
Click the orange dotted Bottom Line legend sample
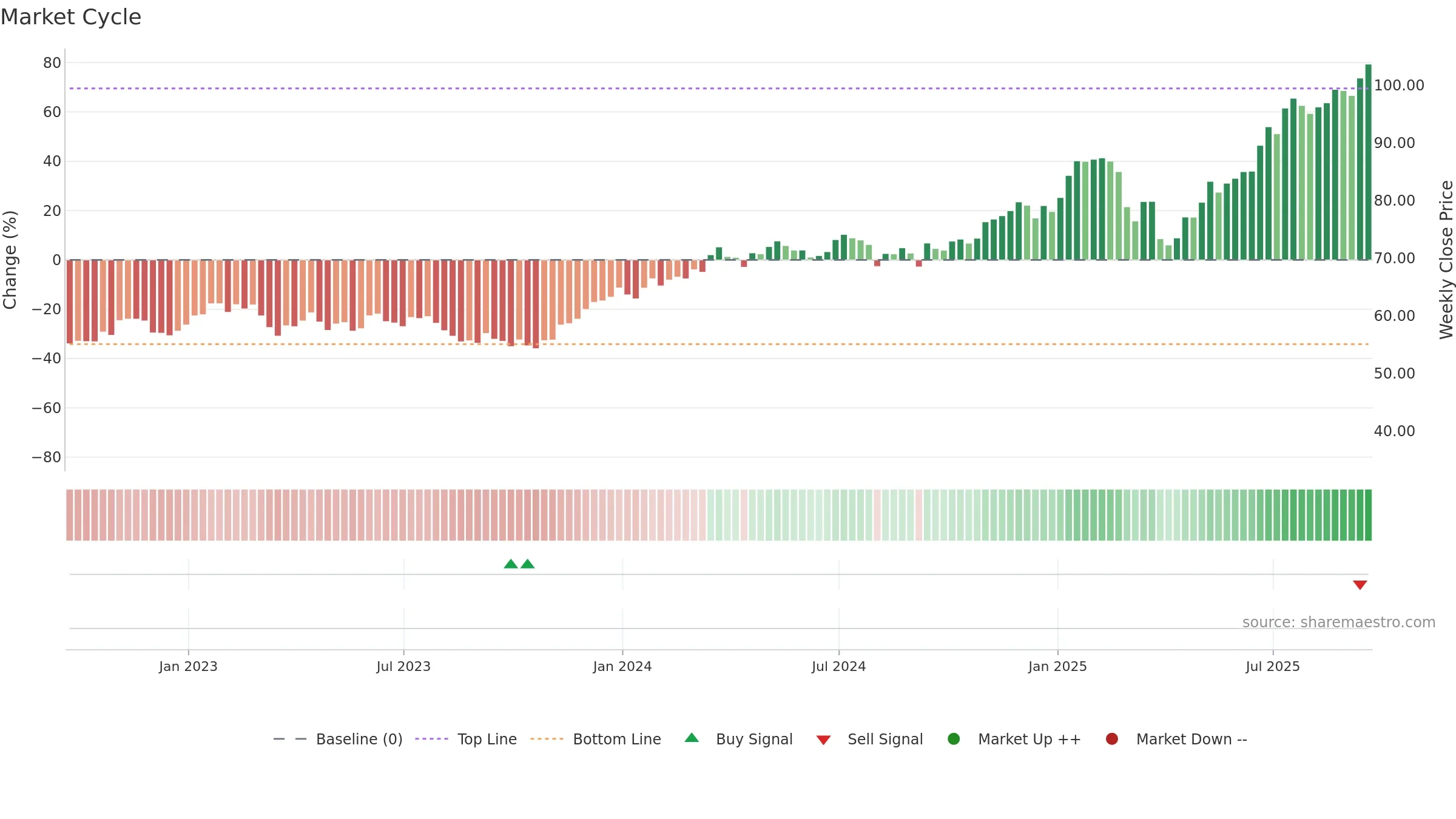tap(547, 739)
